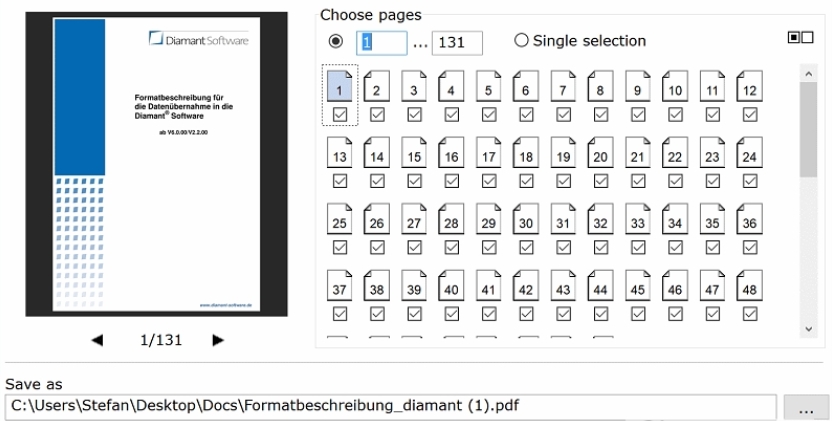Enable the Single selection radio button

click(x=522, y=40)
